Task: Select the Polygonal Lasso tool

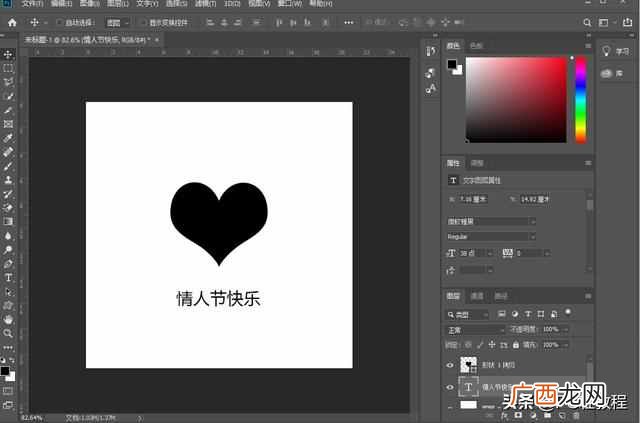Action: 8,82
